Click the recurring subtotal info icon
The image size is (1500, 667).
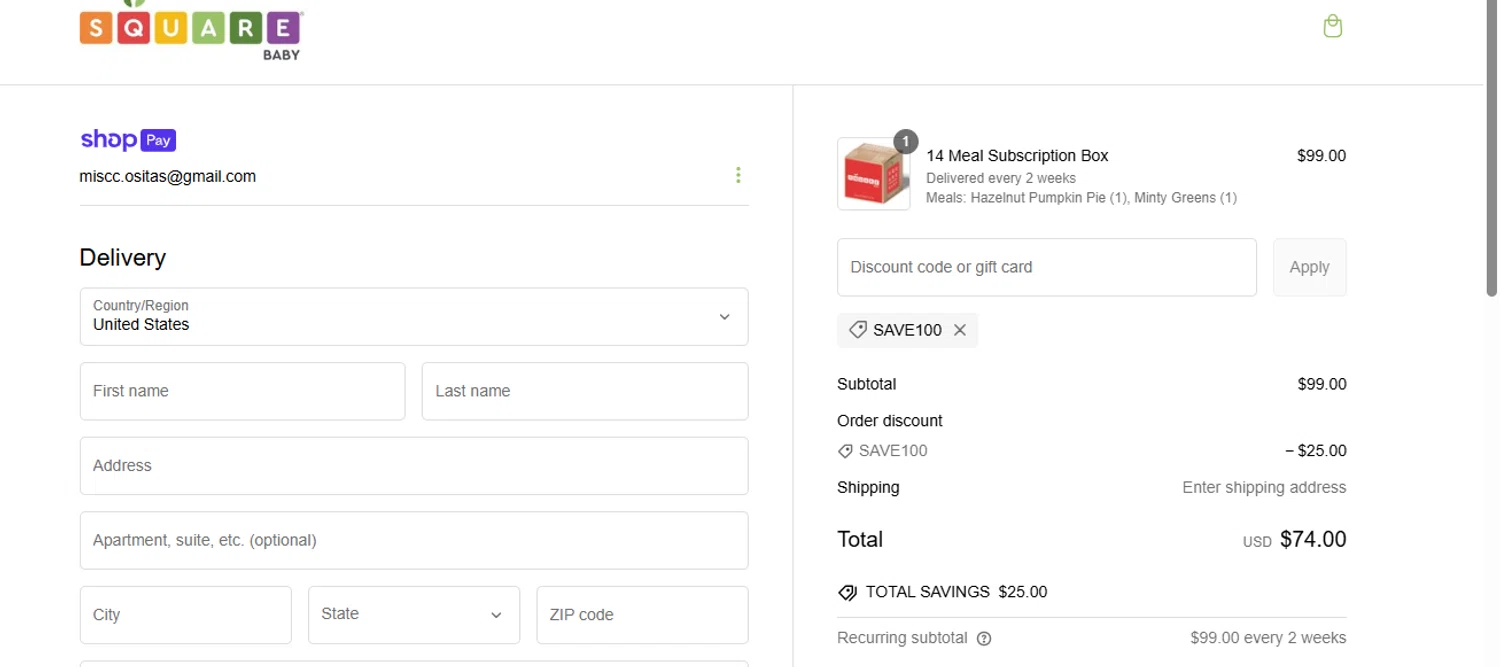[x=984, y=638]
